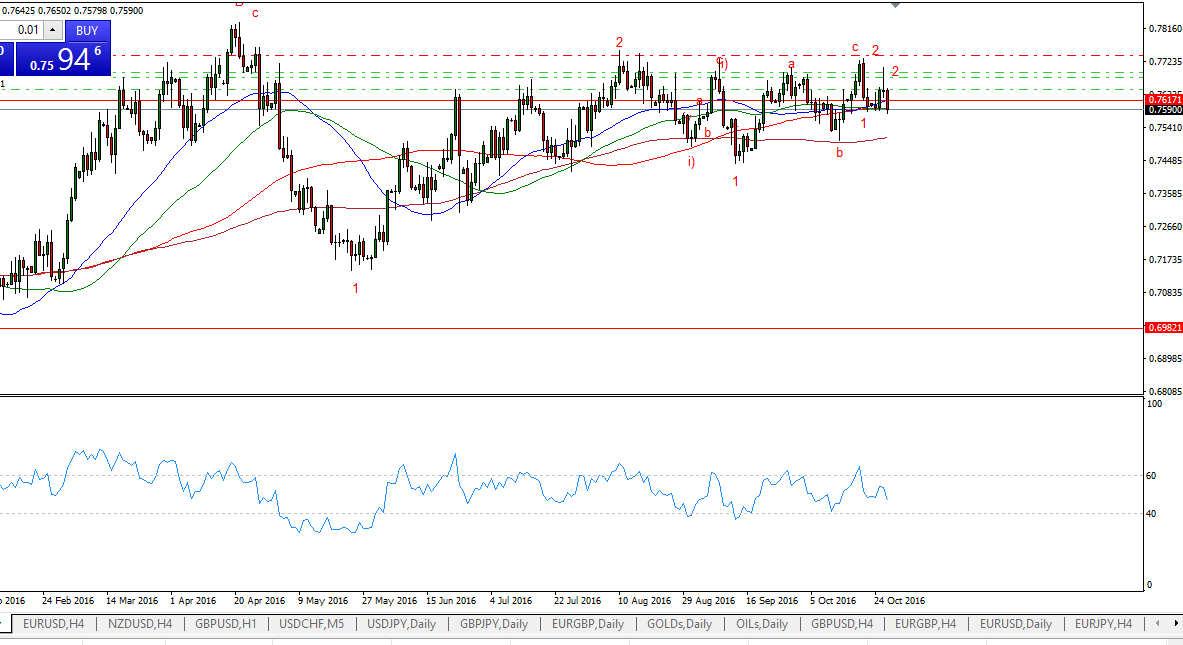The image size is (1183, 645).
Task: Switch to the USDCHF,M5 tab
Action: 313,624
